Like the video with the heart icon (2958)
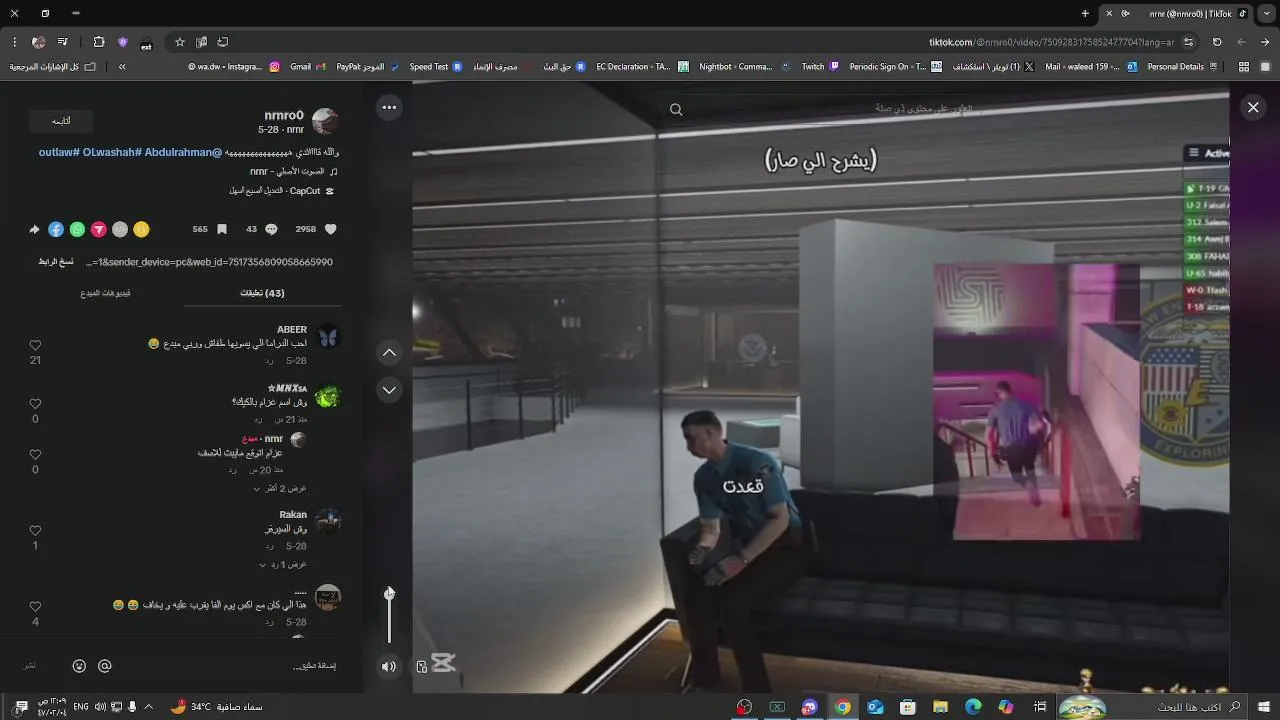This screenshot has height=720, width=1280. (331, 229)
